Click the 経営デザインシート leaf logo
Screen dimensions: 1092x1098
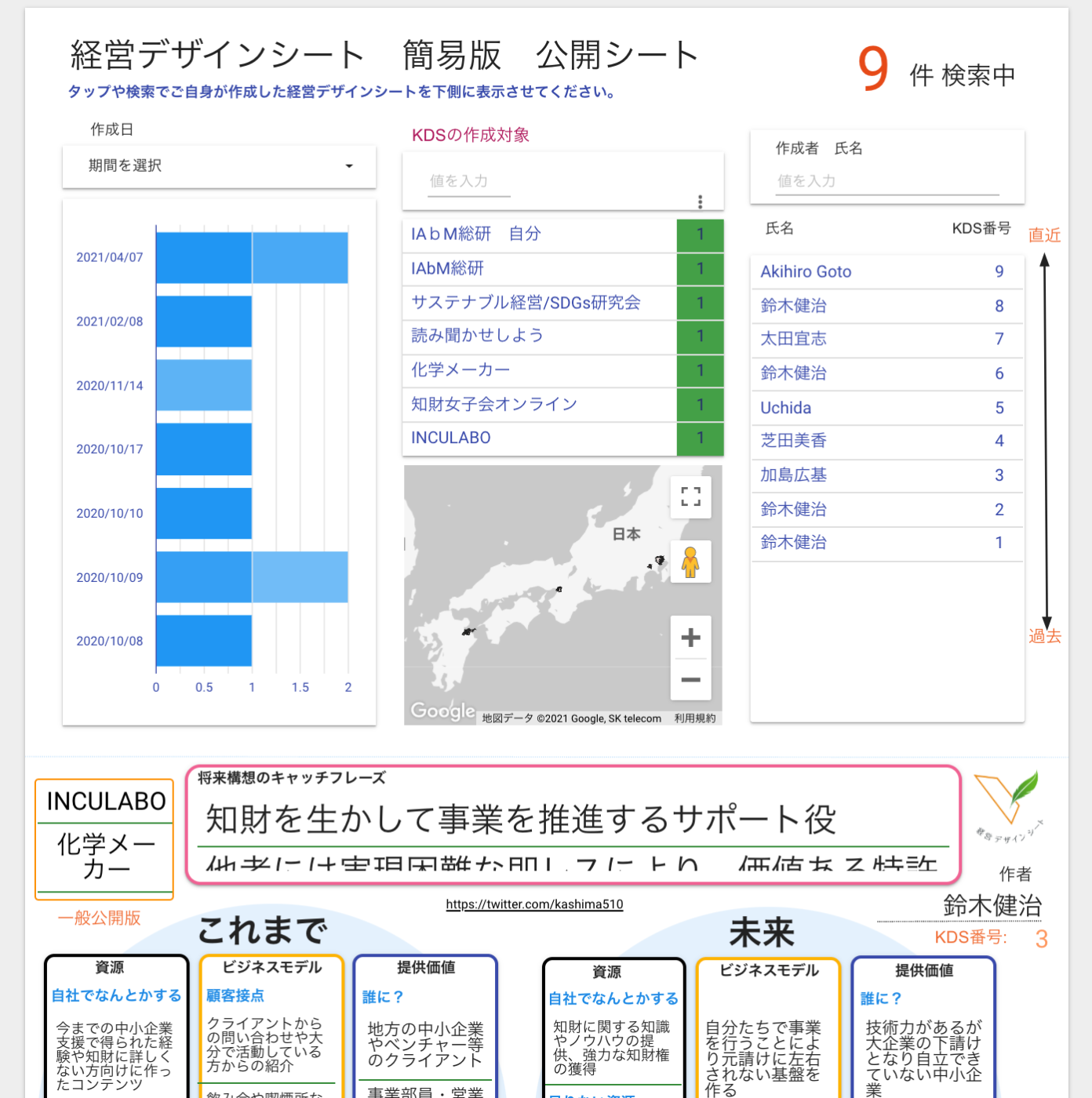(1008, 807)
